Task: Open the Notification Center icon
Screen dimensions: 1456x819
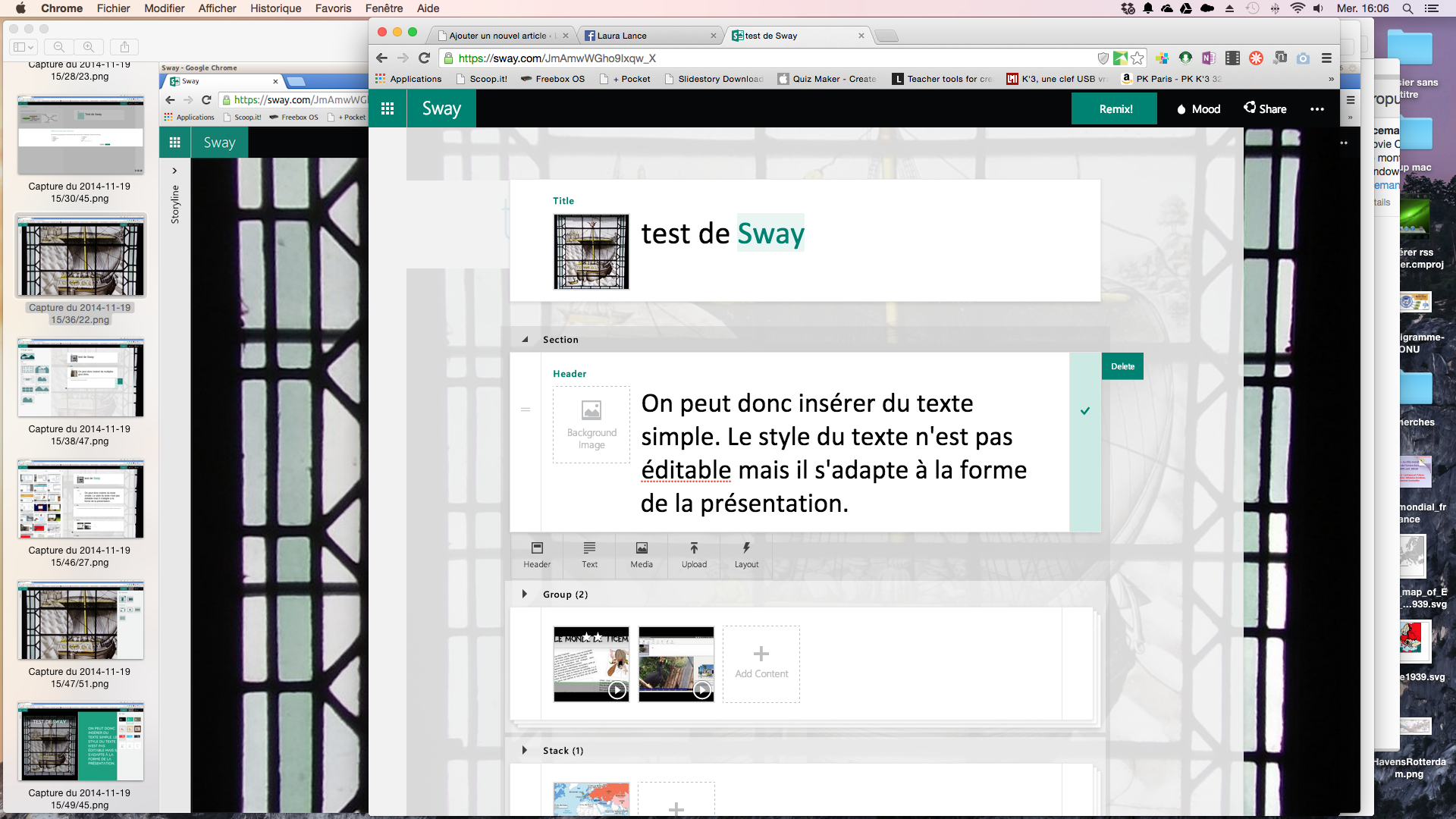Action: (x=1432, y=8)
